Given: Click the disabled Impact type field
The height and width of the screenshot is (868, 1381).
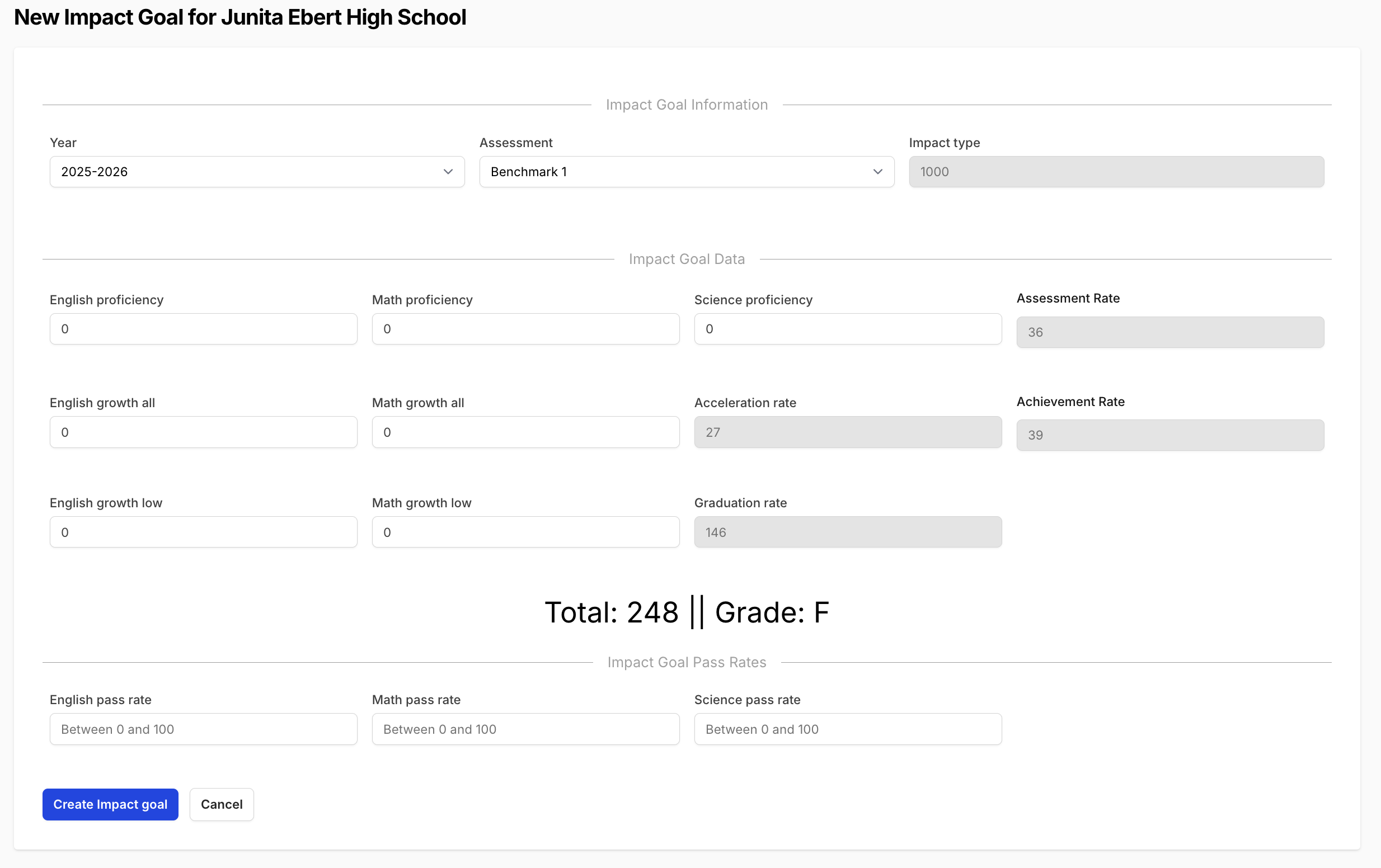Looking at the screenshot, I should [1116, 172].
